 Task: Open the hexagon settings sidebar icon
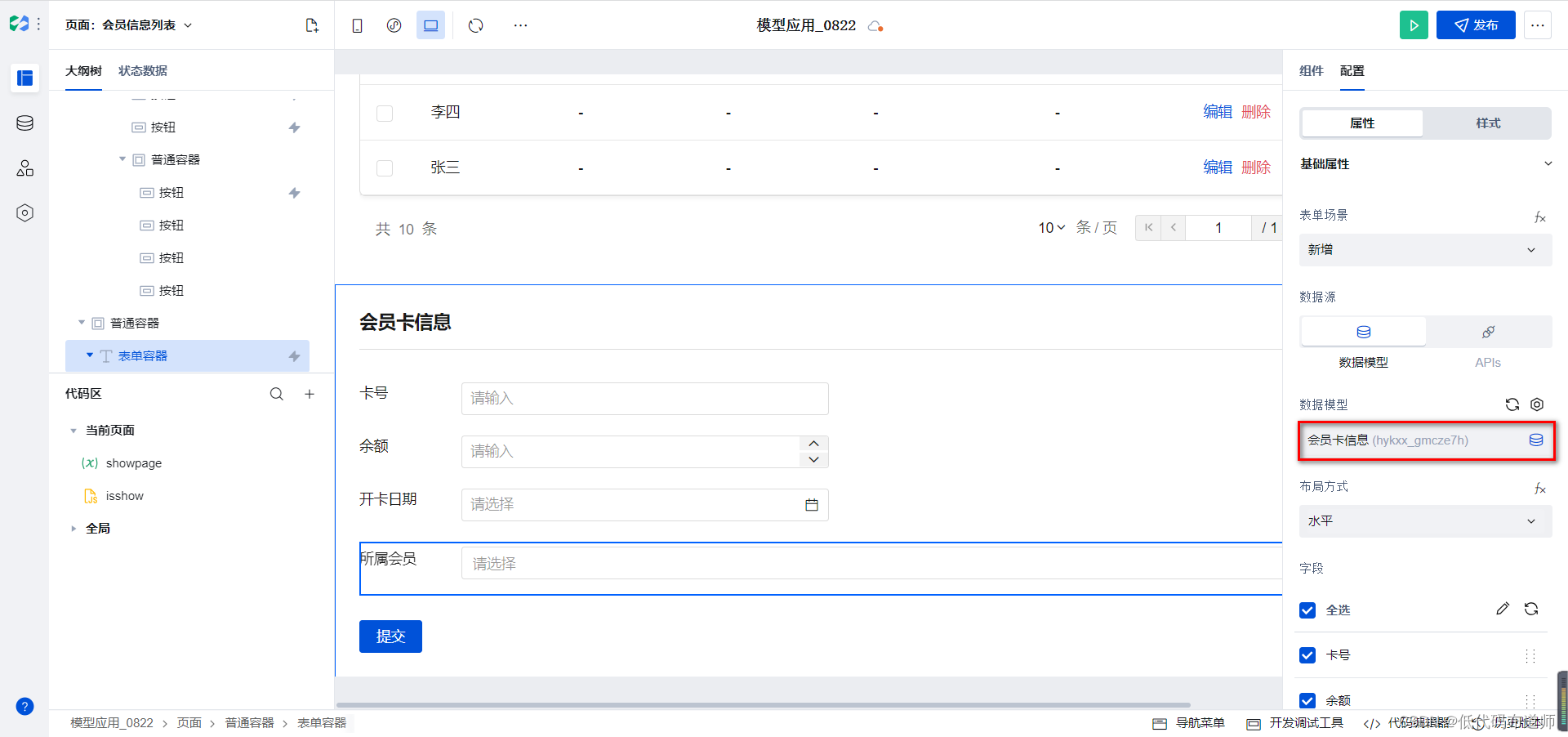[x=24, y=213]
